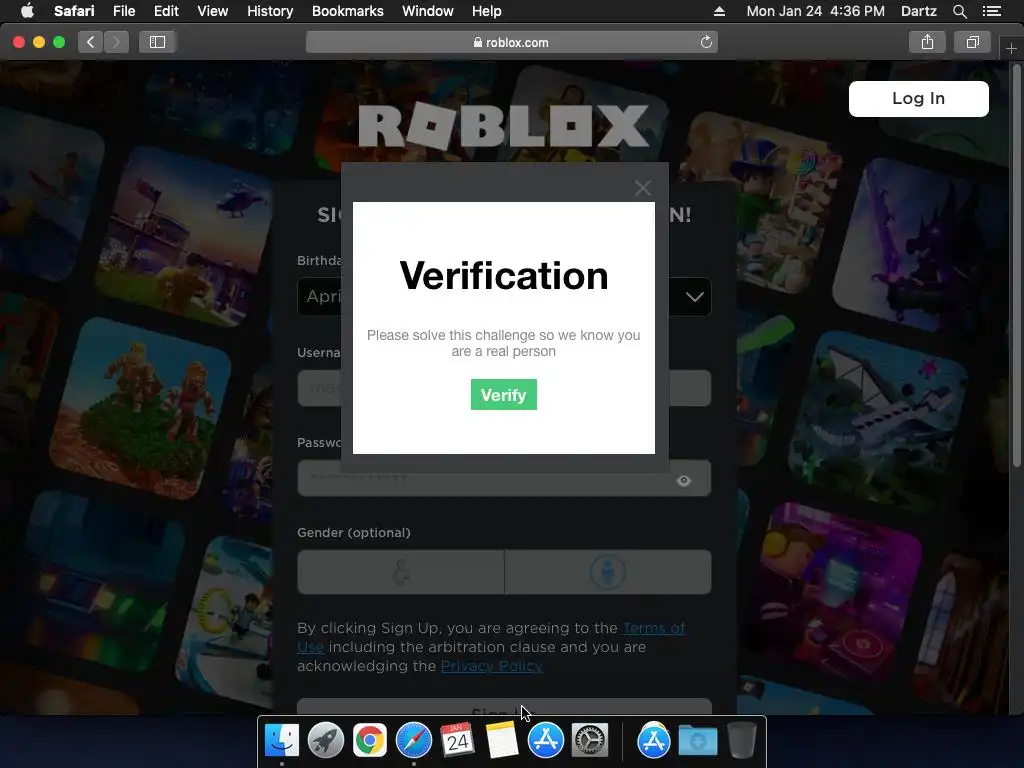
Task: Open the View menu
Action: (x=212, y=11)
